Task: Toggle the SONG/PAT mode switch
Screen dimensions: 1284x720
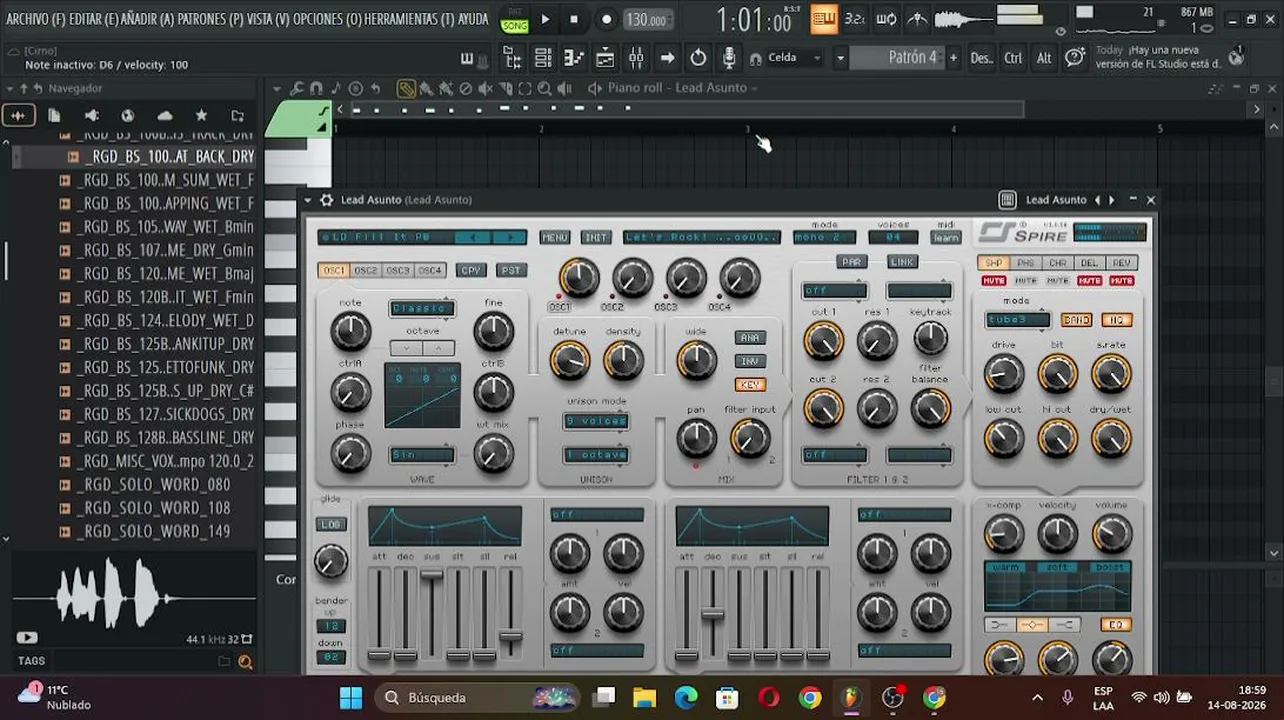Action: (x=515, y=20)
